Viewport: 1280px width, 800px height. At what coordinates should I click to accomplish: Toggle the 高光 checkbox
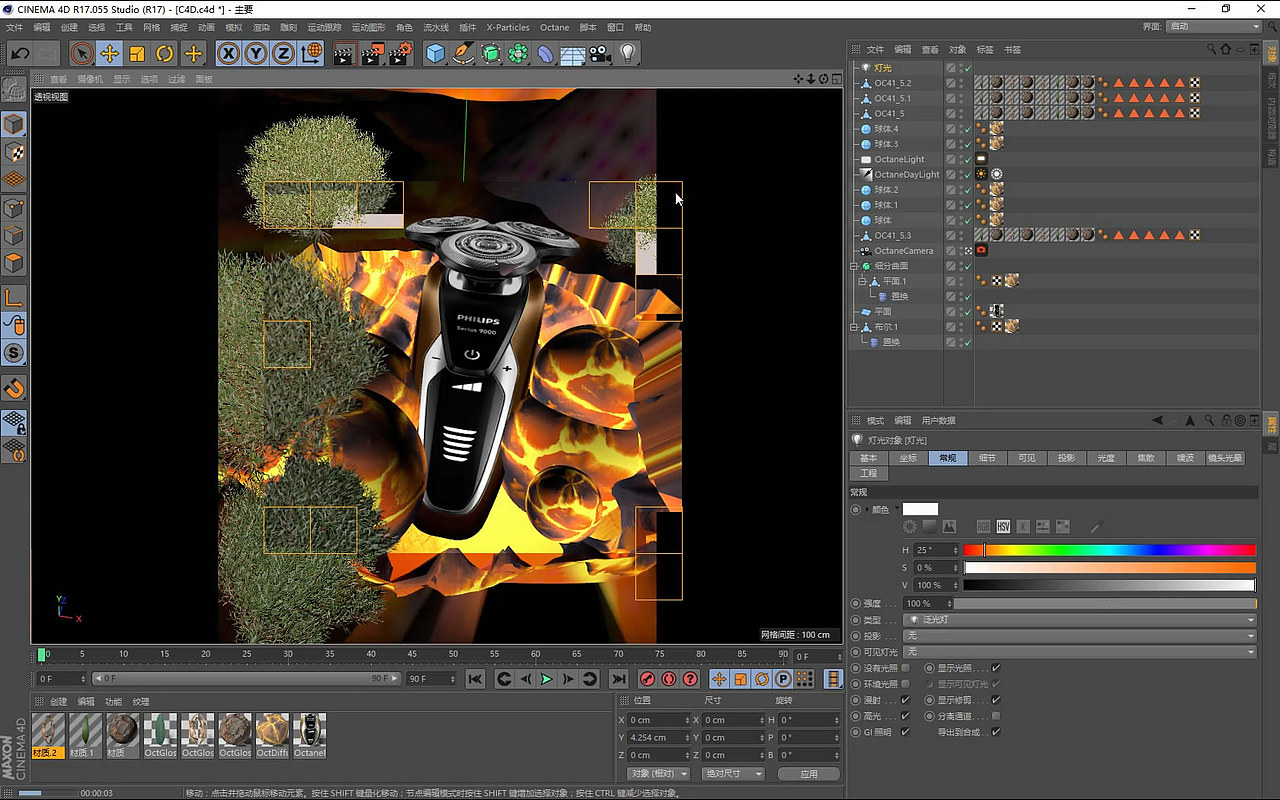[906, 716]
